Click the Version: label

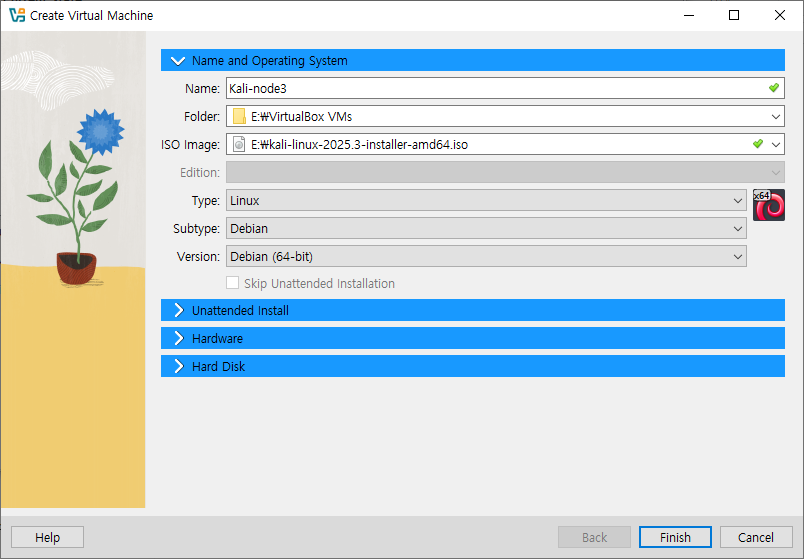198,256
